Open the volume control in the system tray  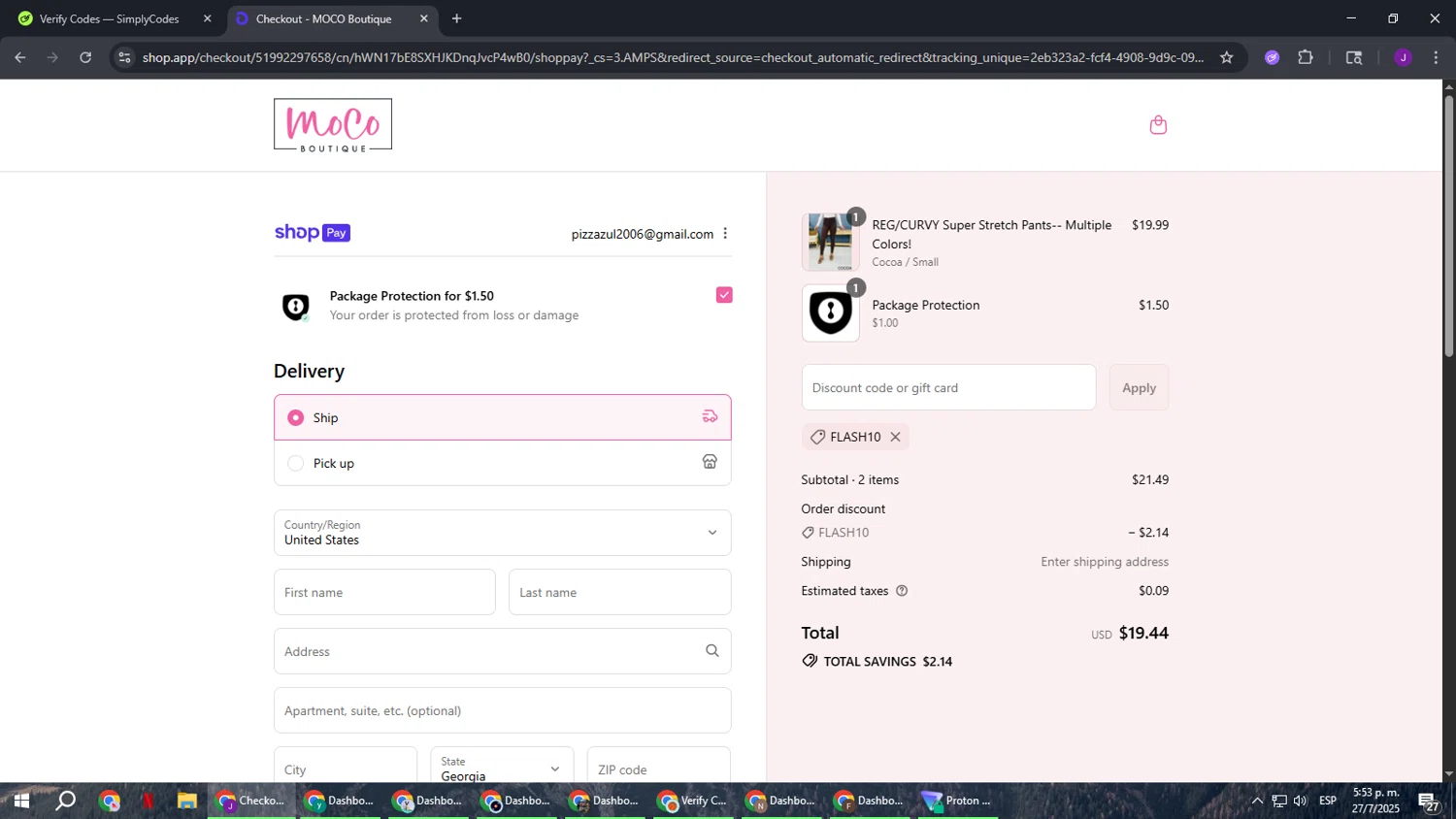[1301, 801]
